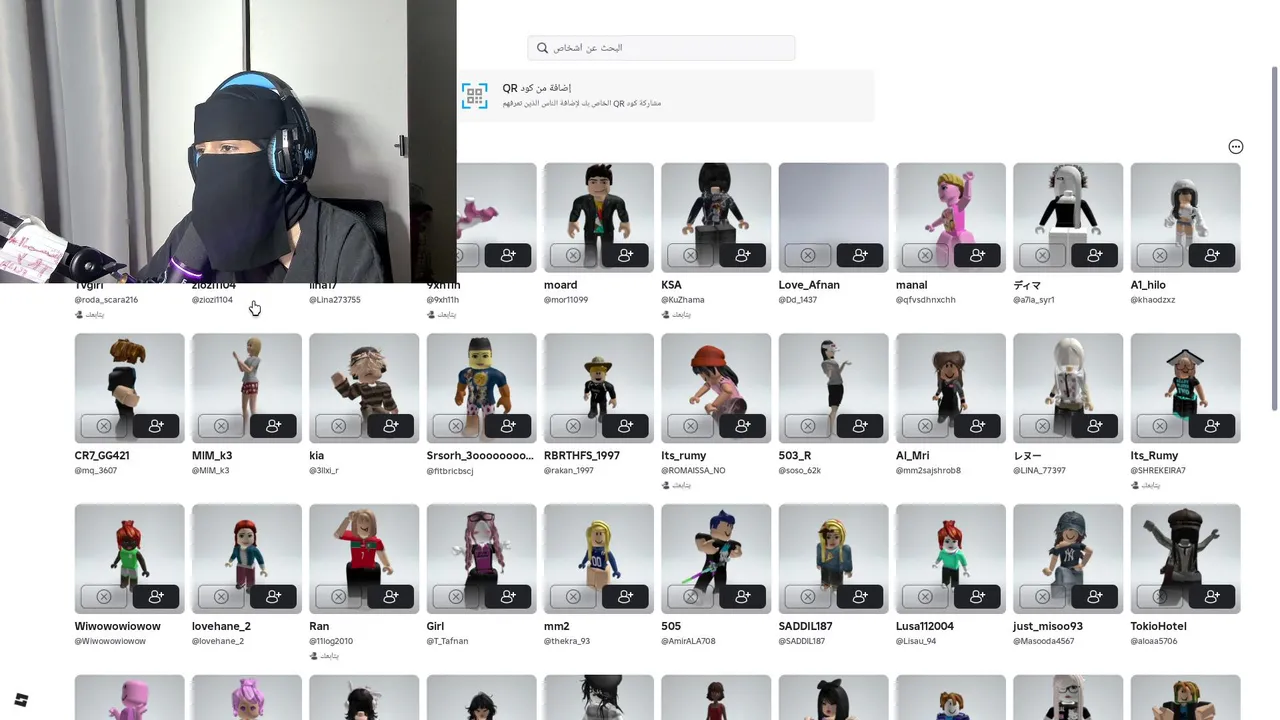Image resolution: width=1280 pixels, height=720 pixels.
Task: Click the Al_Mri avatar thumbnail
Action: (950, 388)
